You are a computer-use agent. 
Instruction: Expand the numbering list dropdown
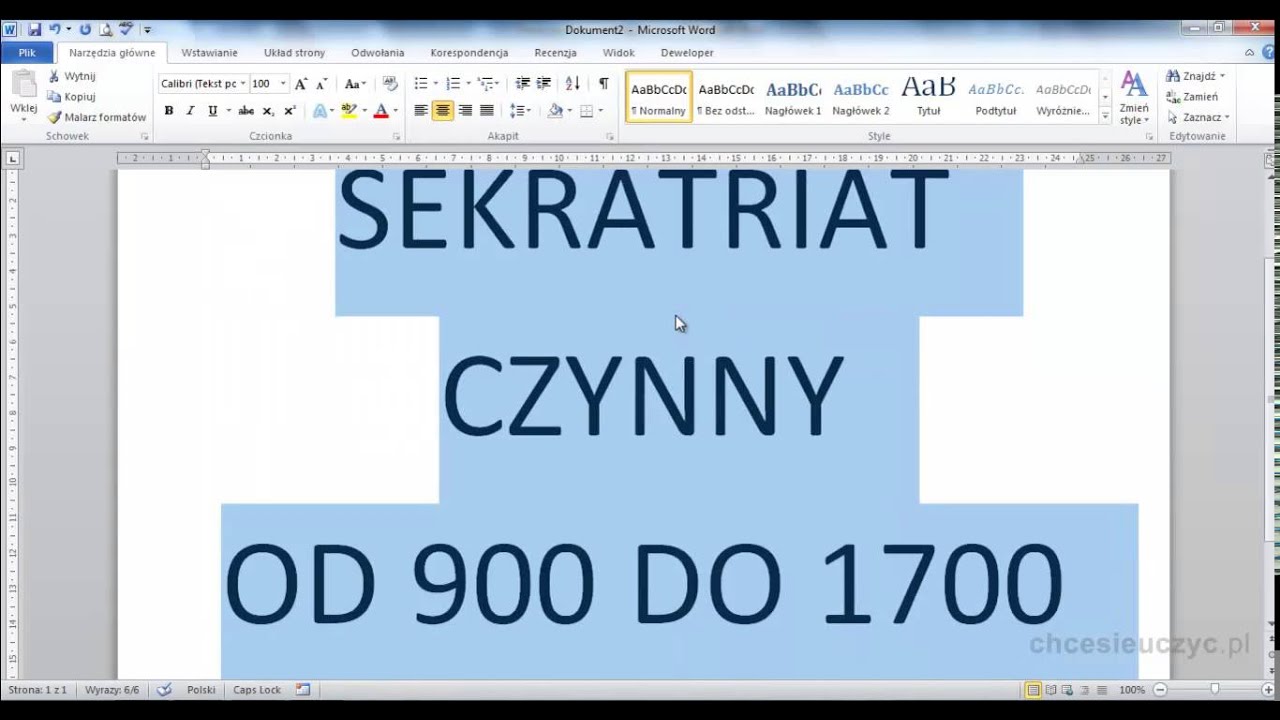tap(468, 84)
